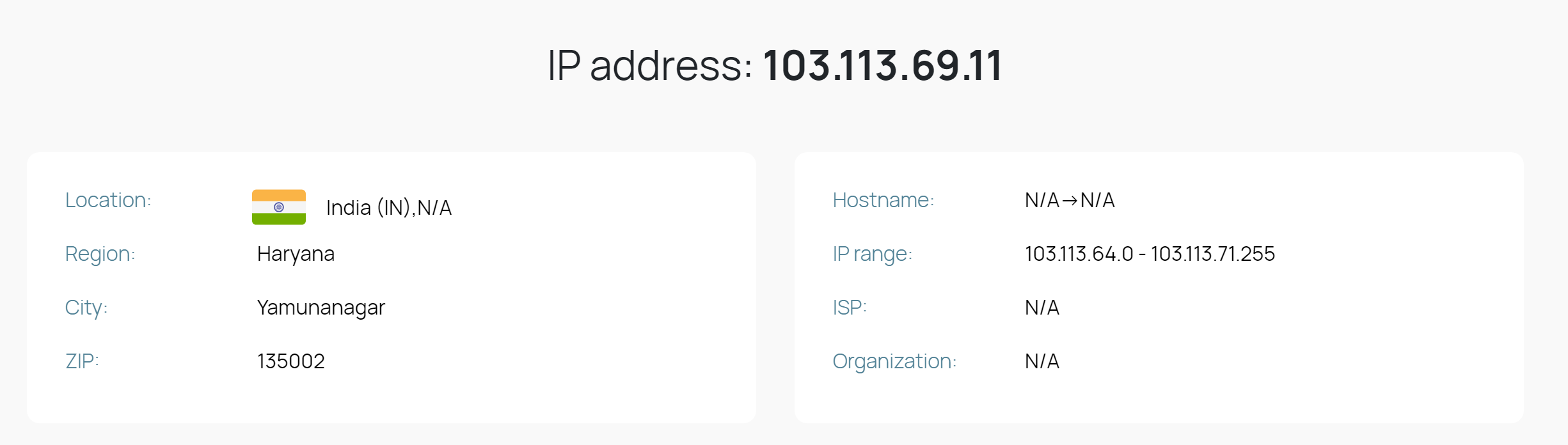Click the Region label
1568x445 pixels.
click(x=100, y=254)
